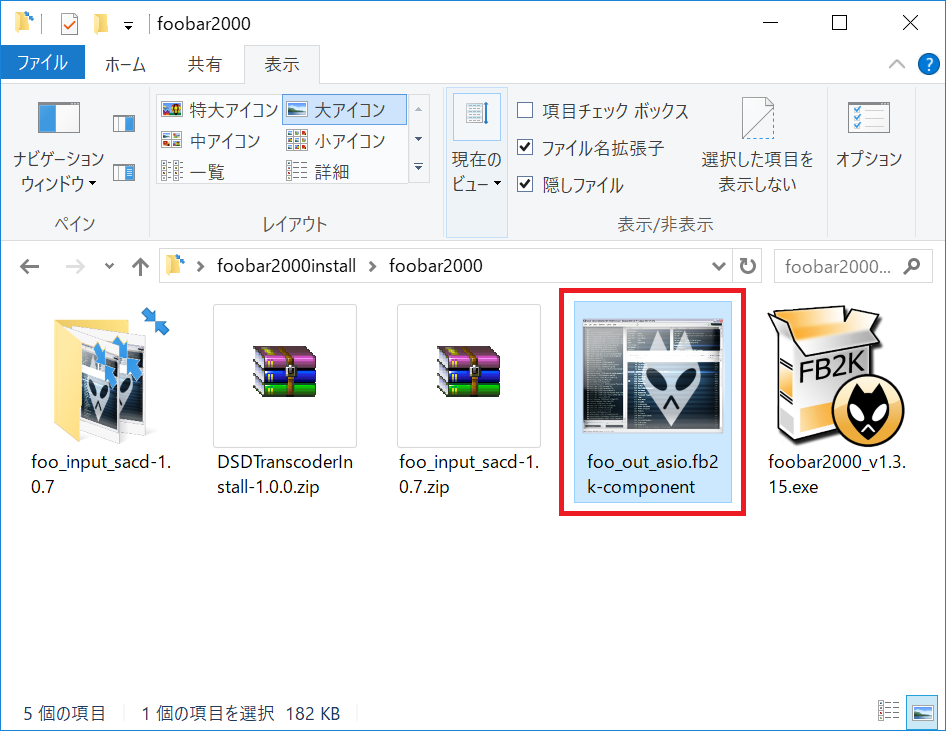Viewport: 946px width, 731px height.
Task: Go back to previous folder
Action: click(30, 266)
